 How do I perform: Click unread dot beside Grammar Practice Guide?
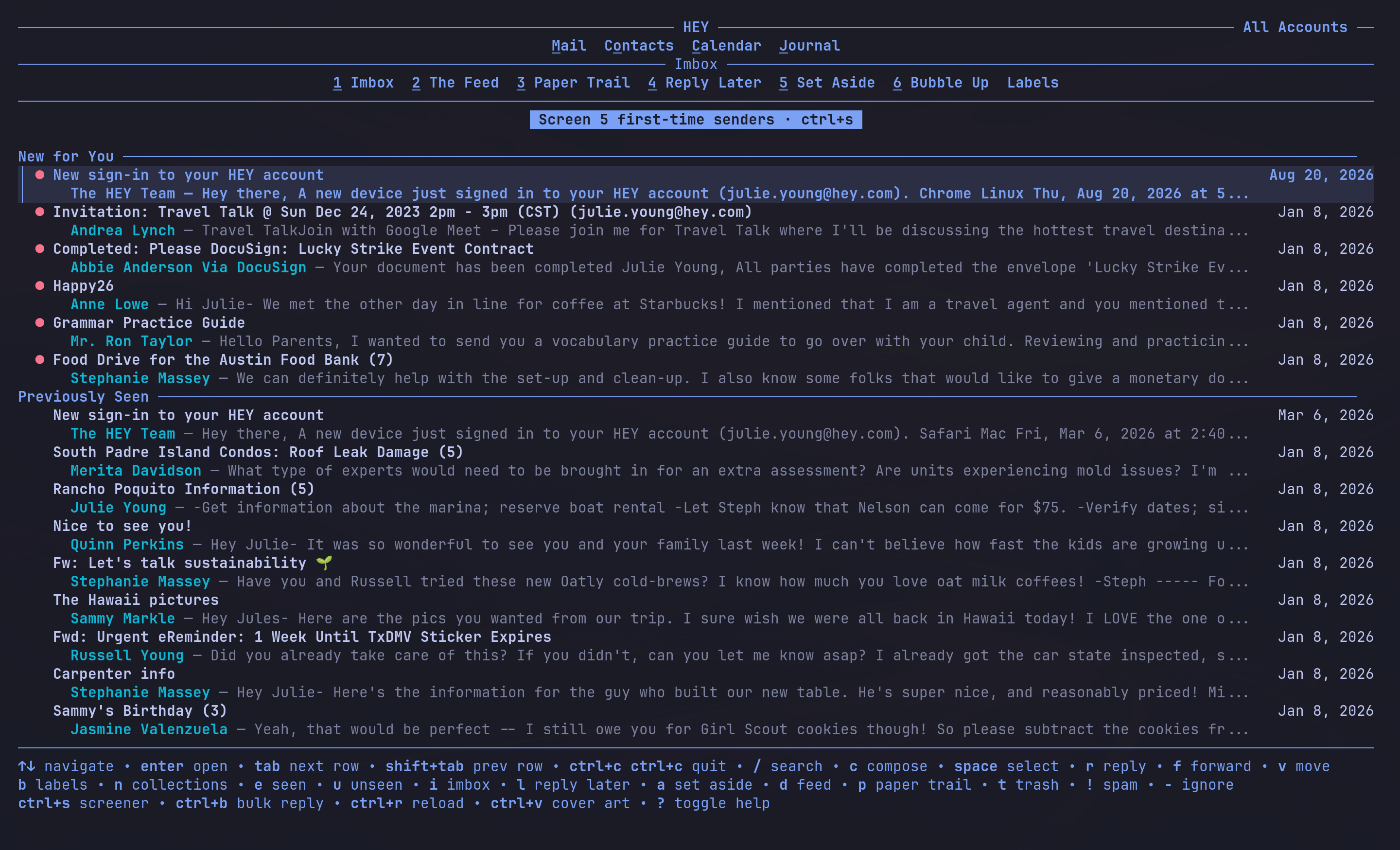pos(40,323)
